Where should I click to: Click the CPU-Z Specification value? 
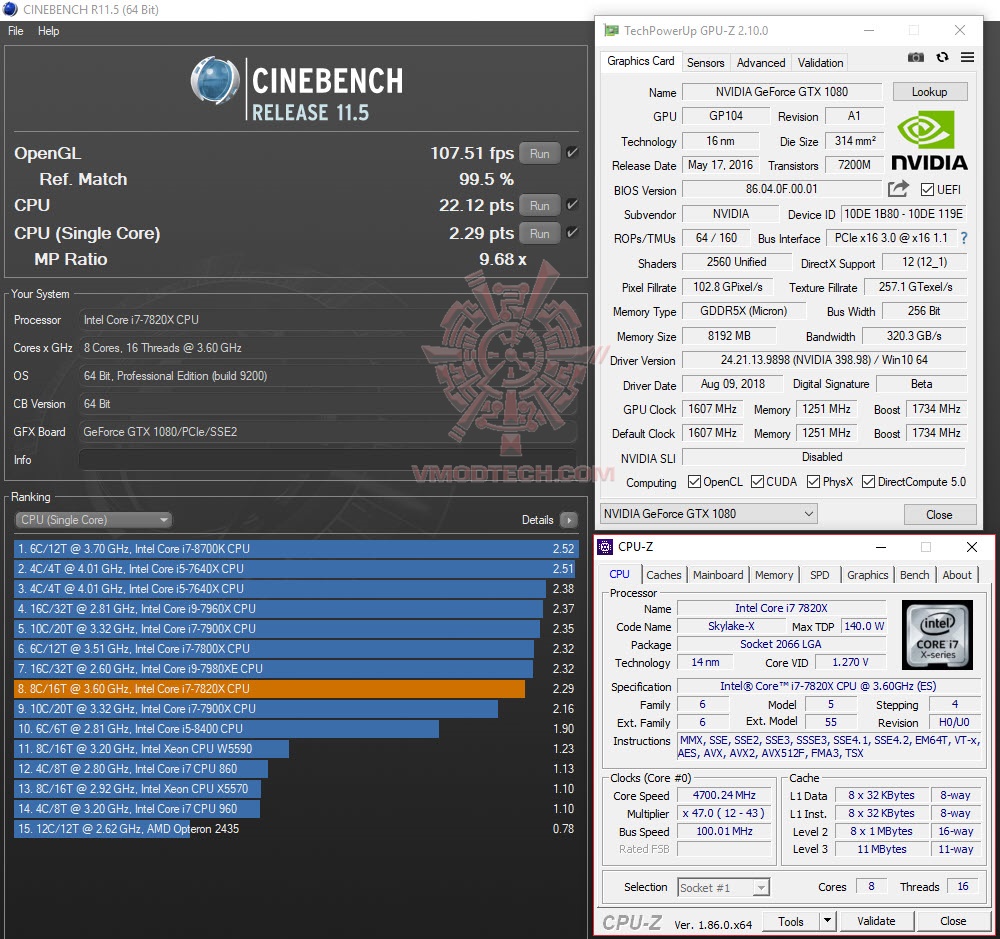coord(828,686)
